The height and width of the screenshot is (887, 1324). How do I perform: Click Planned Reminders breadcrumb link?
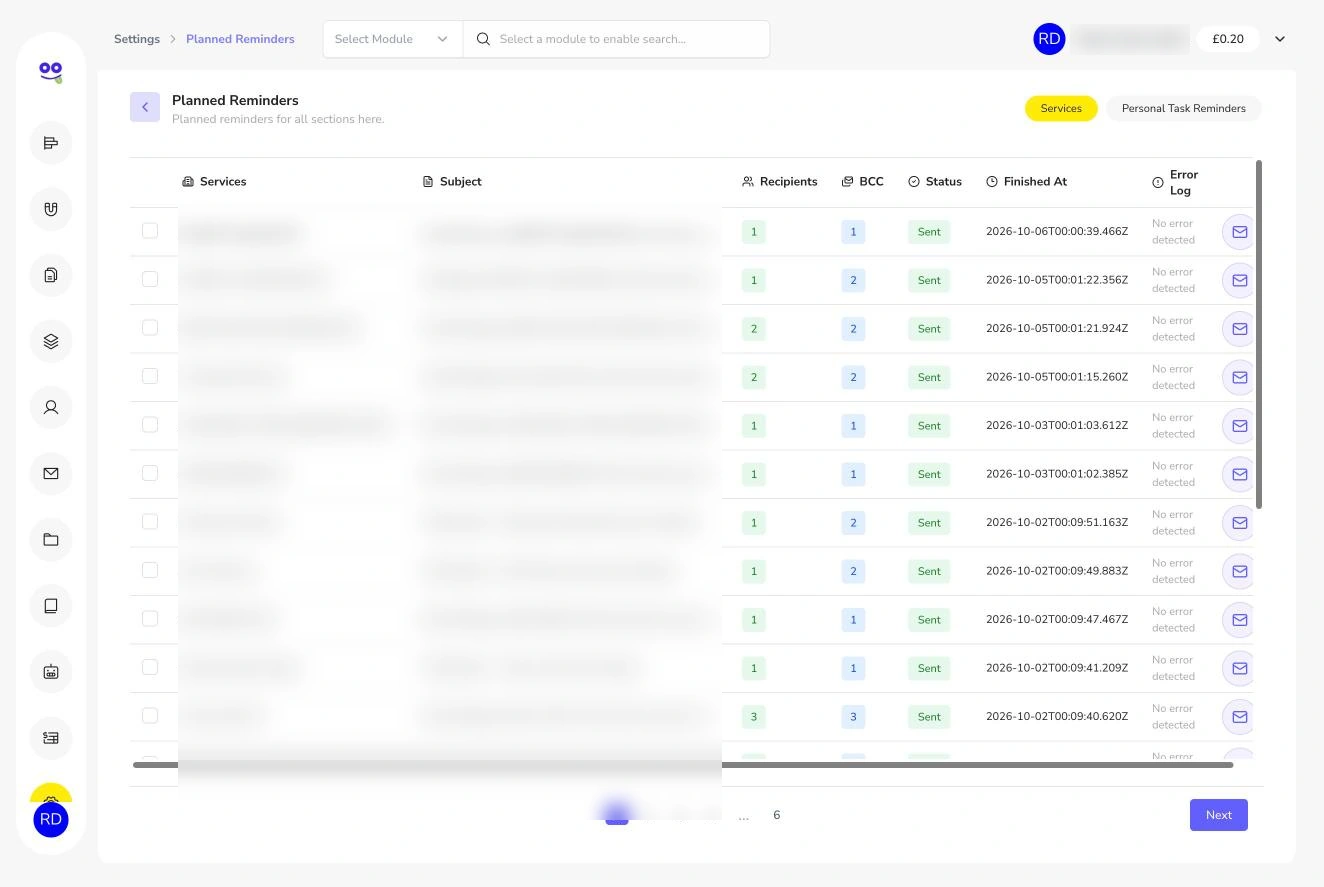[240, 39]
